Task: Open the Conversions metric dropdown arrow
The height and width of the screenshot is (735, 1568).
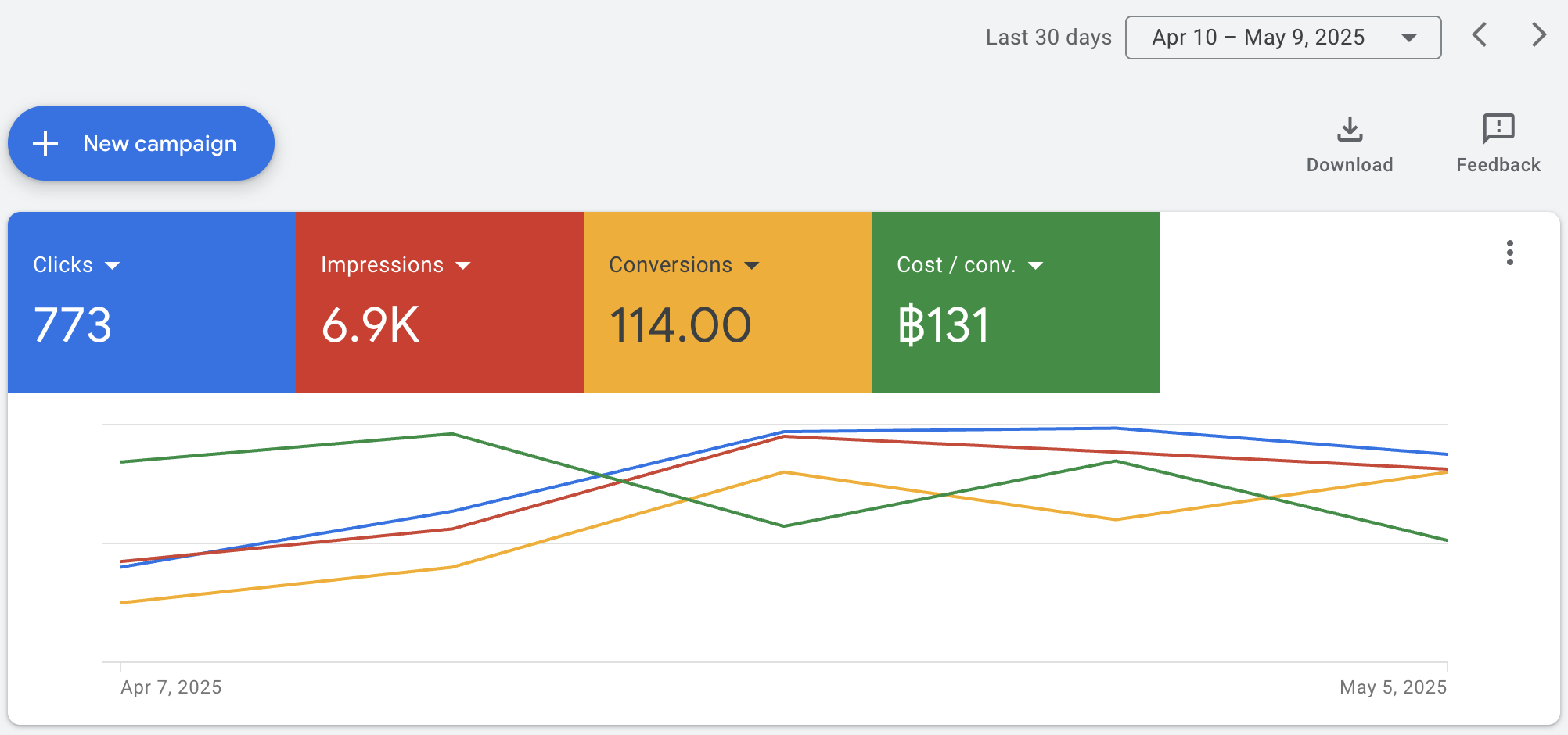Action: pyautogui.click(x=752, y=266)
